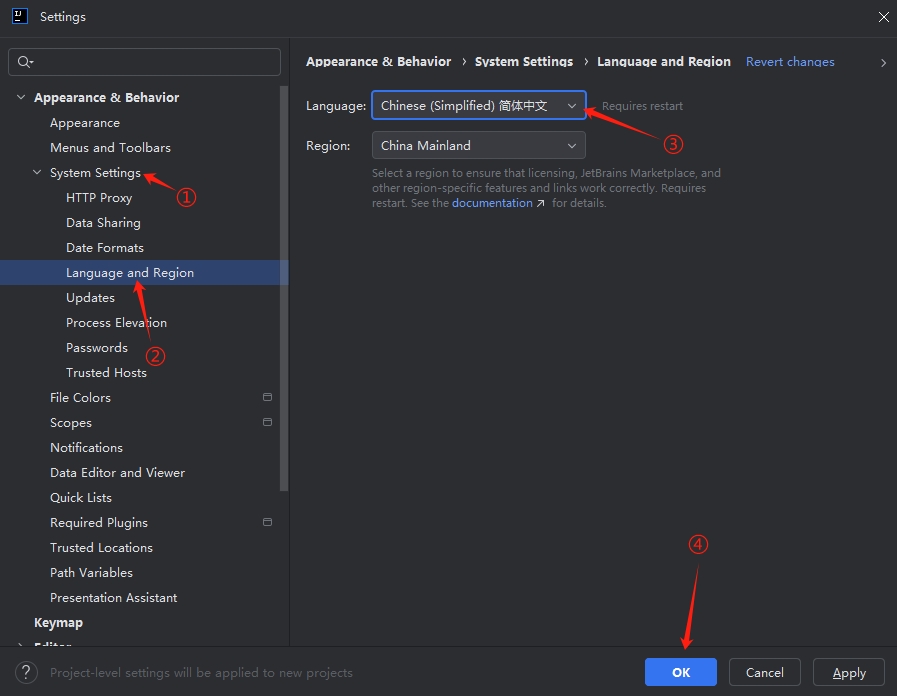Screen dimensions: 897x696
Task: Open the HTTP Proxy settings page
Action: pos(99,198)
